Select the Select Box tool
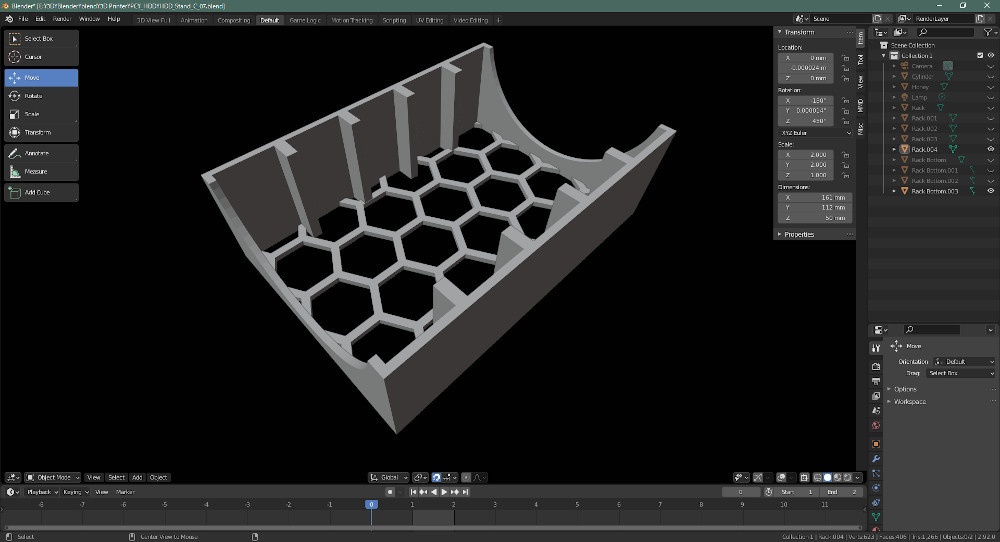This screenshot has width=1000, height=542. pos(41,39)
